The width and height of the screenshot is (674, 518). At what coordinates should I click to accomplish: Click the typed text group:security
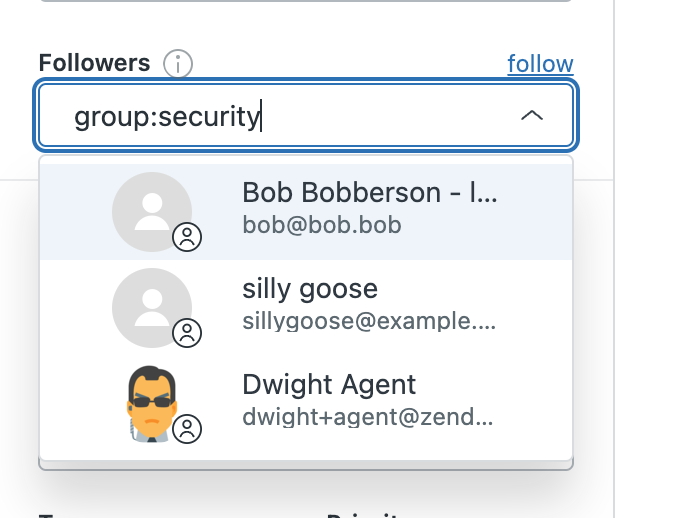pyautogui.click(x=167, y=117)
